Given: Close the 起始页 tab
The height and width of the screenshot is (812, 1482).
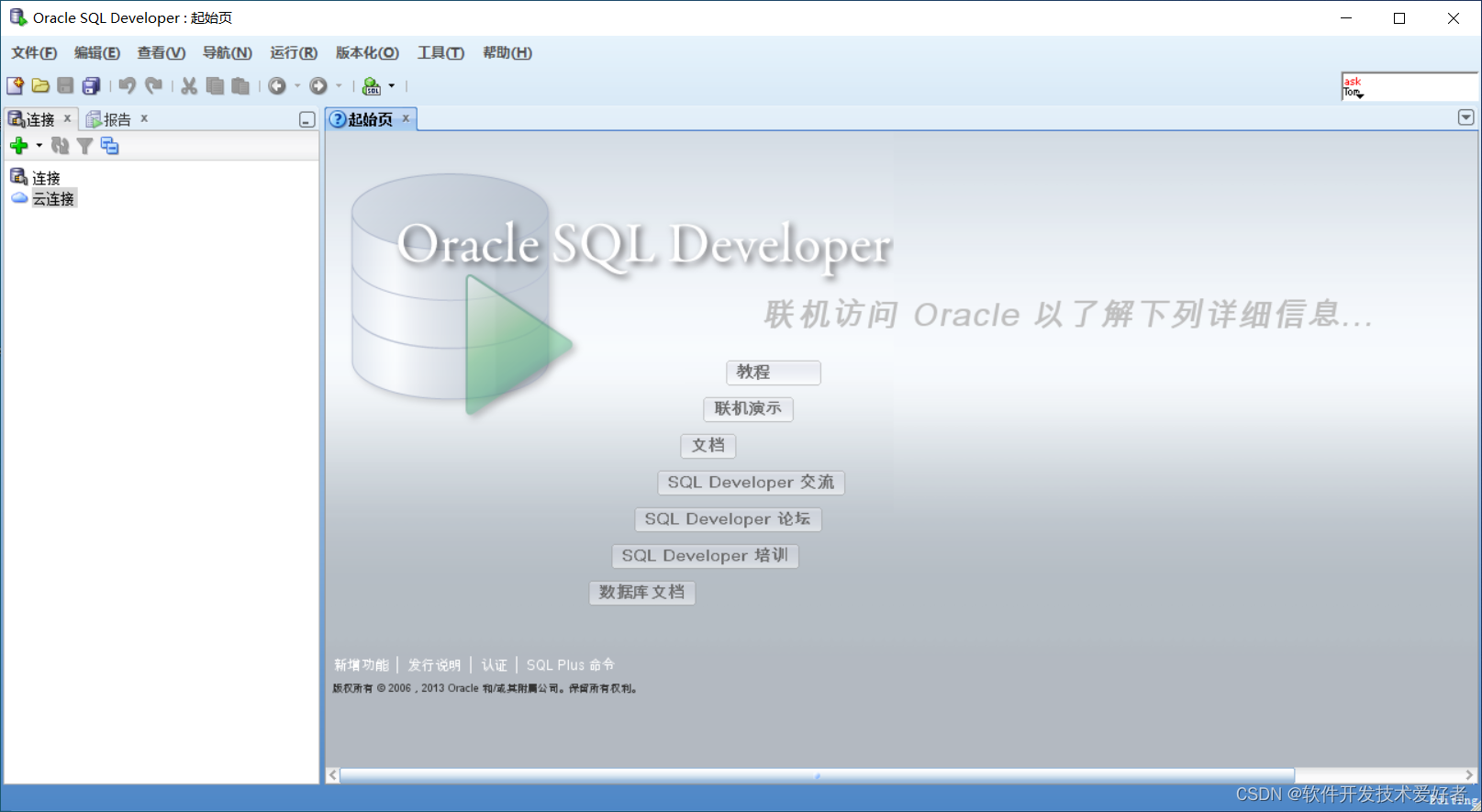Looking at the screenshot, I should [406, 118].
